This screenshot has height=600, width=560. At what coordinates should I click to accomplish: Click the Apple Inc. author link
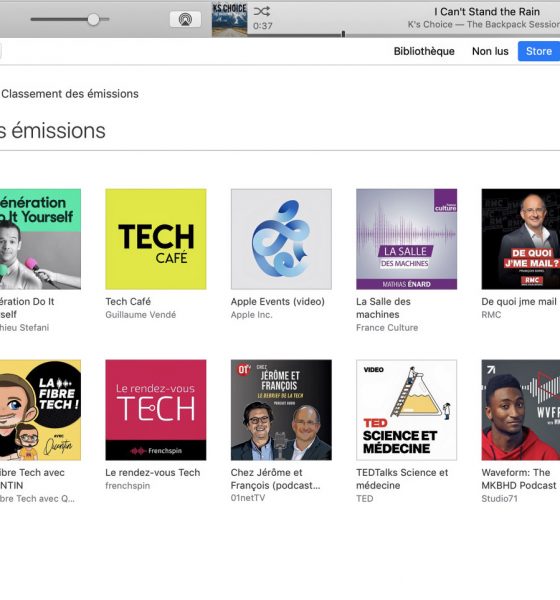251,315
